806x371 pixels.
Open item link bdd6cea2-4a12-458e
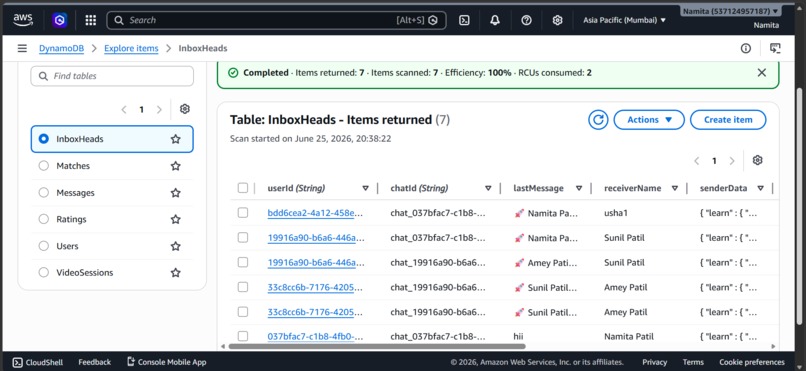click(316, 213)
